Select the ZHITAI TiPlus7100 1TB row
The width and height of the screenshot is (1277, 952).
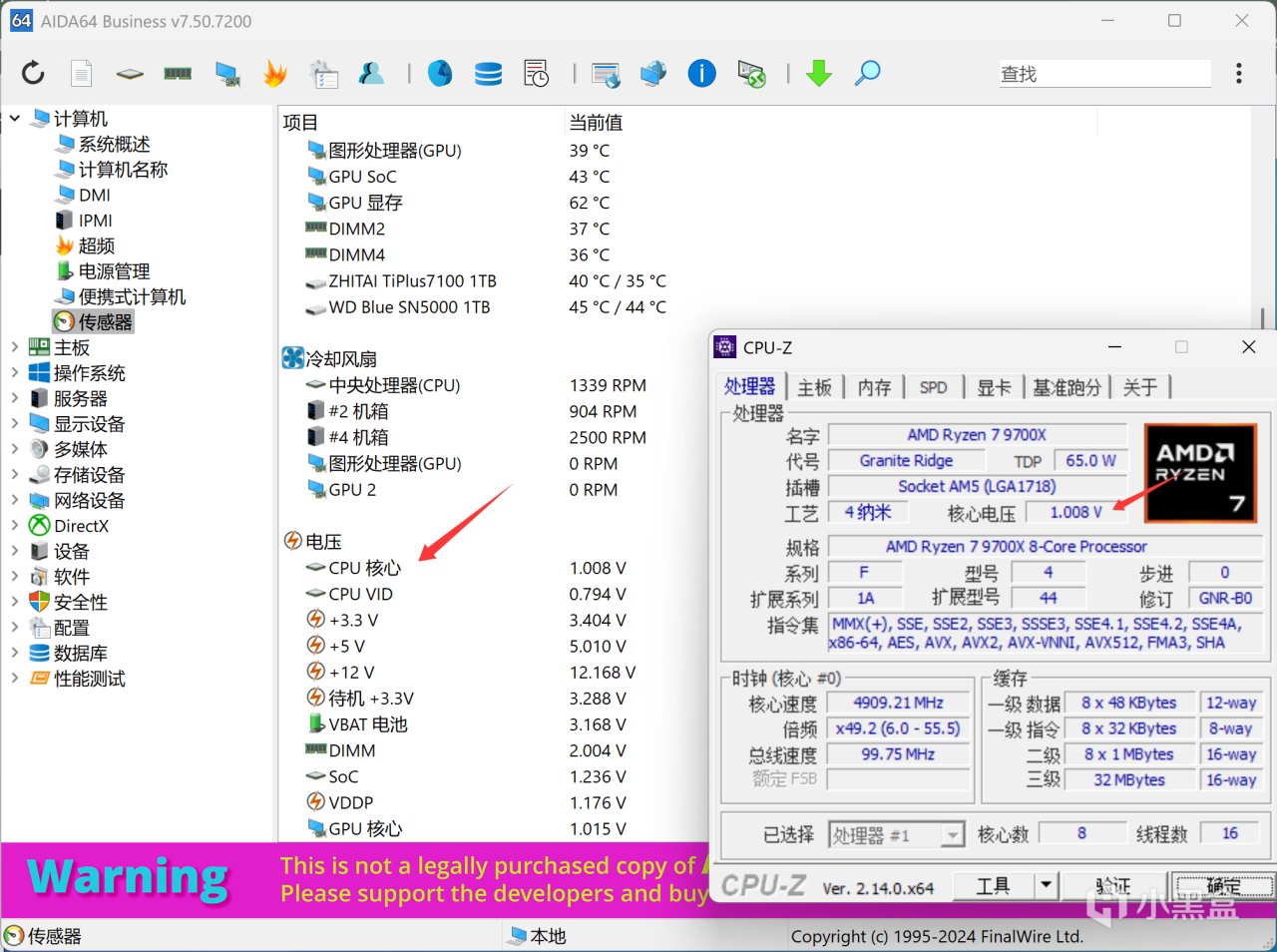tap(487, 281)
